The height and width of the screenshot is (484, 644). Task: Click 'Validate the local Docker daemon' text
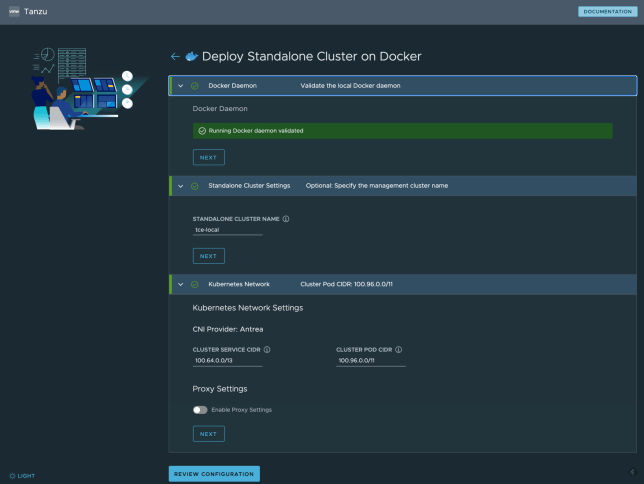[350, 86]
